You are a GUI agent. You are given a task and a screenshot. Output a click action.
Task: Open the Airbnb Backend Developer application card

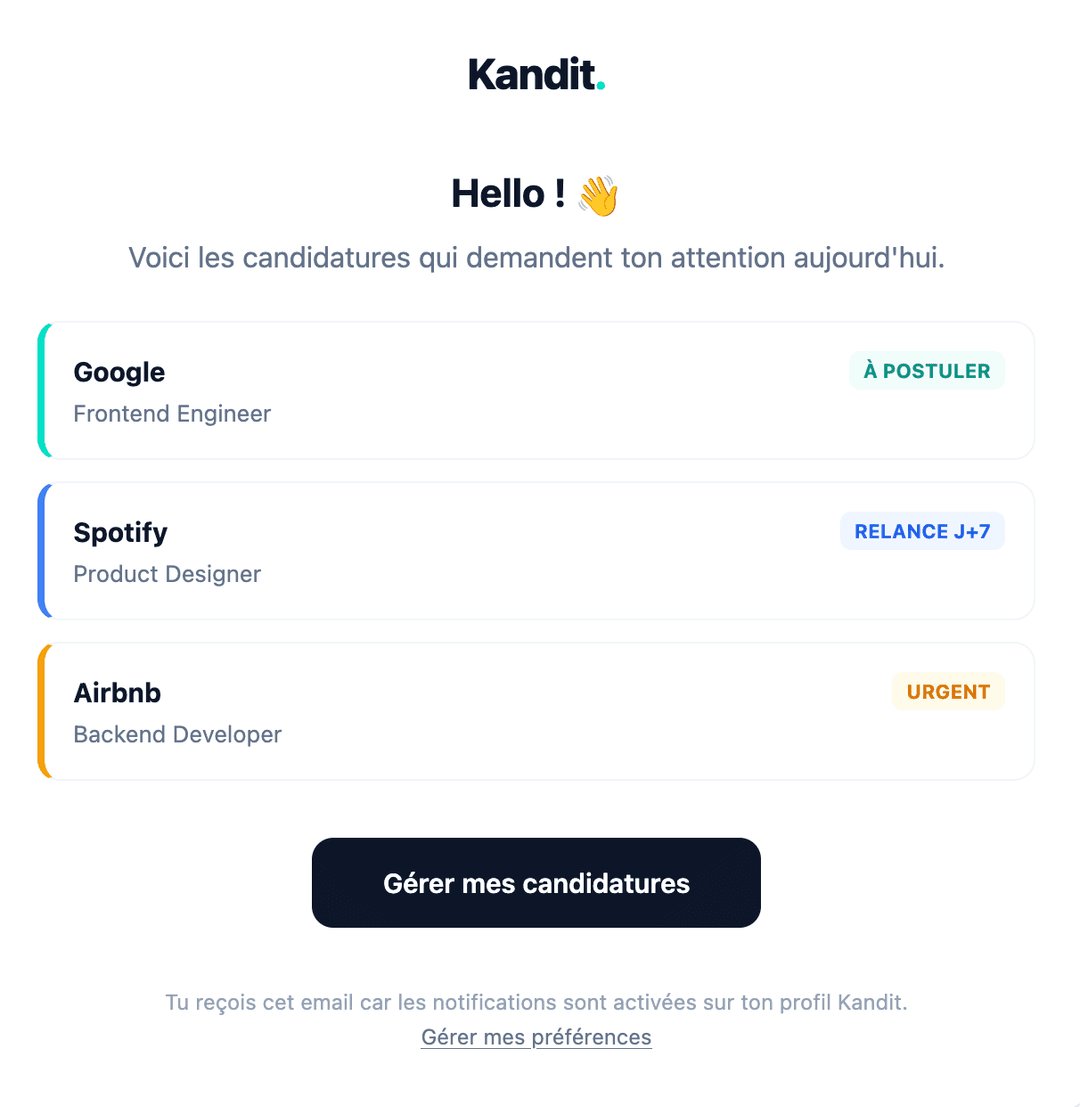pyautogui.click(x=536, y=710)
